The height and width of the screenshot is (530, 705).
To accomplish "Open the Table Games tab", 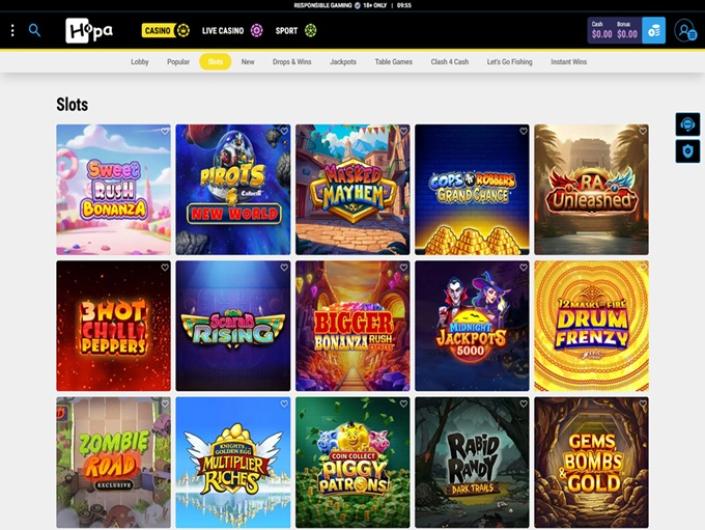I will point(393,62).
